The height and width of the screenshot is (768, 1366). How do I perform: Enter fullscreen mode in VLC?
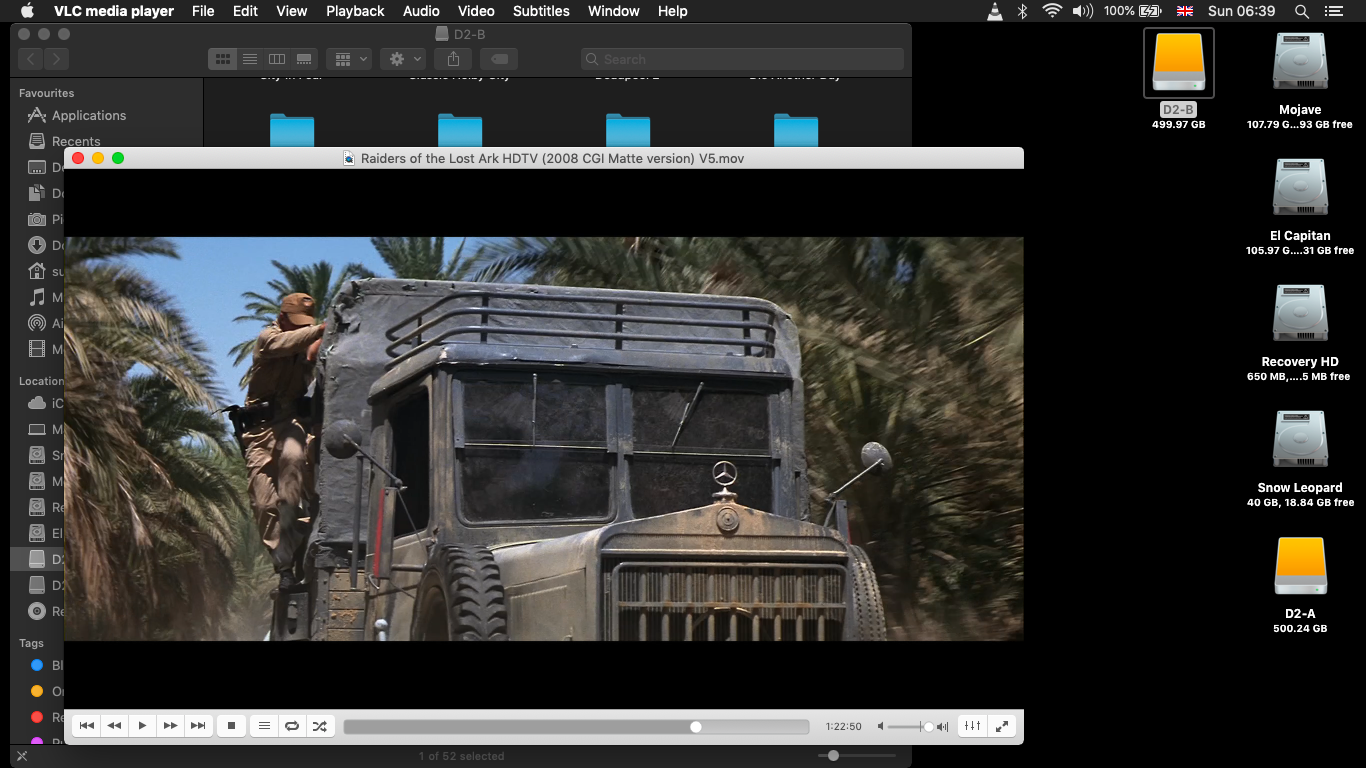coord(1002,726)
